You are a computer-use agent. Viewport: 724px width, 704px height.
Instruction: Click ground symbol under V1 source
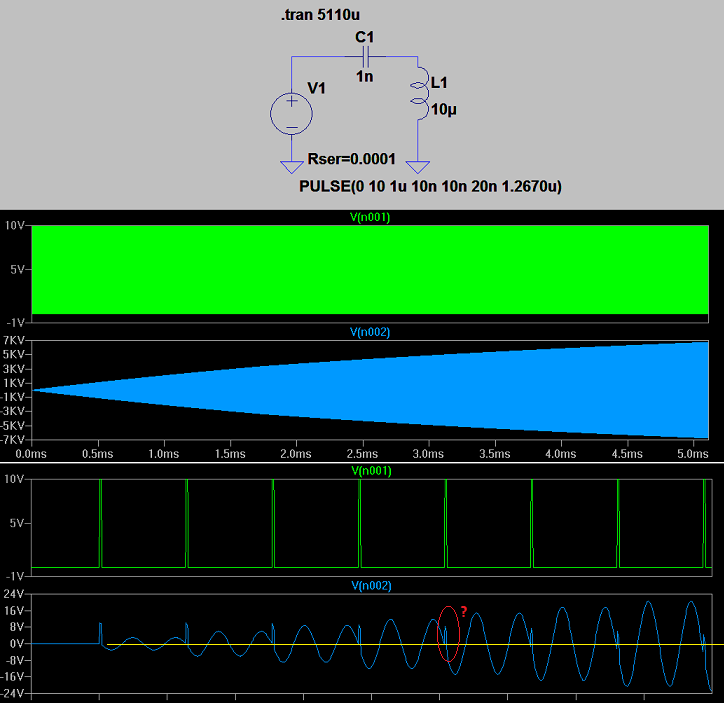point(292,168)
